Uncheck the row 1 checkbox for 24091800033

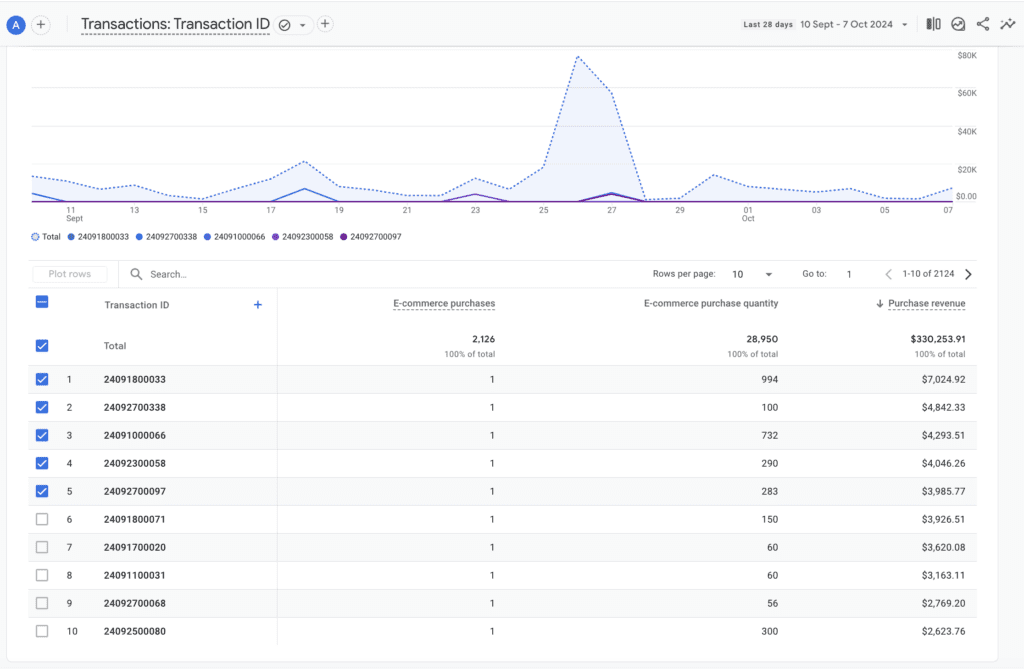[42, 379]
